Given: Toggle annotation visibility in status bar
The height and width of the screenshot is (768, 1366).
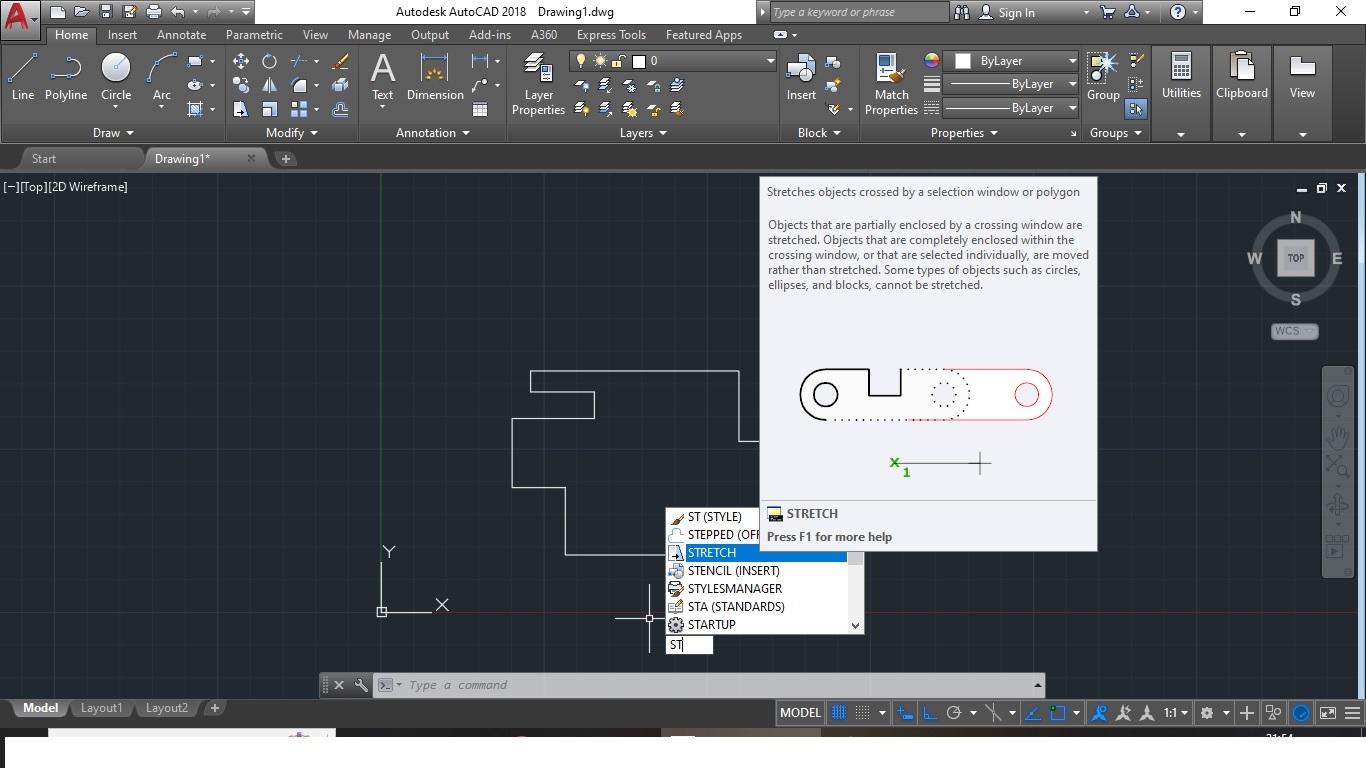Looking at the screenshot, I should click(1099, 713).
